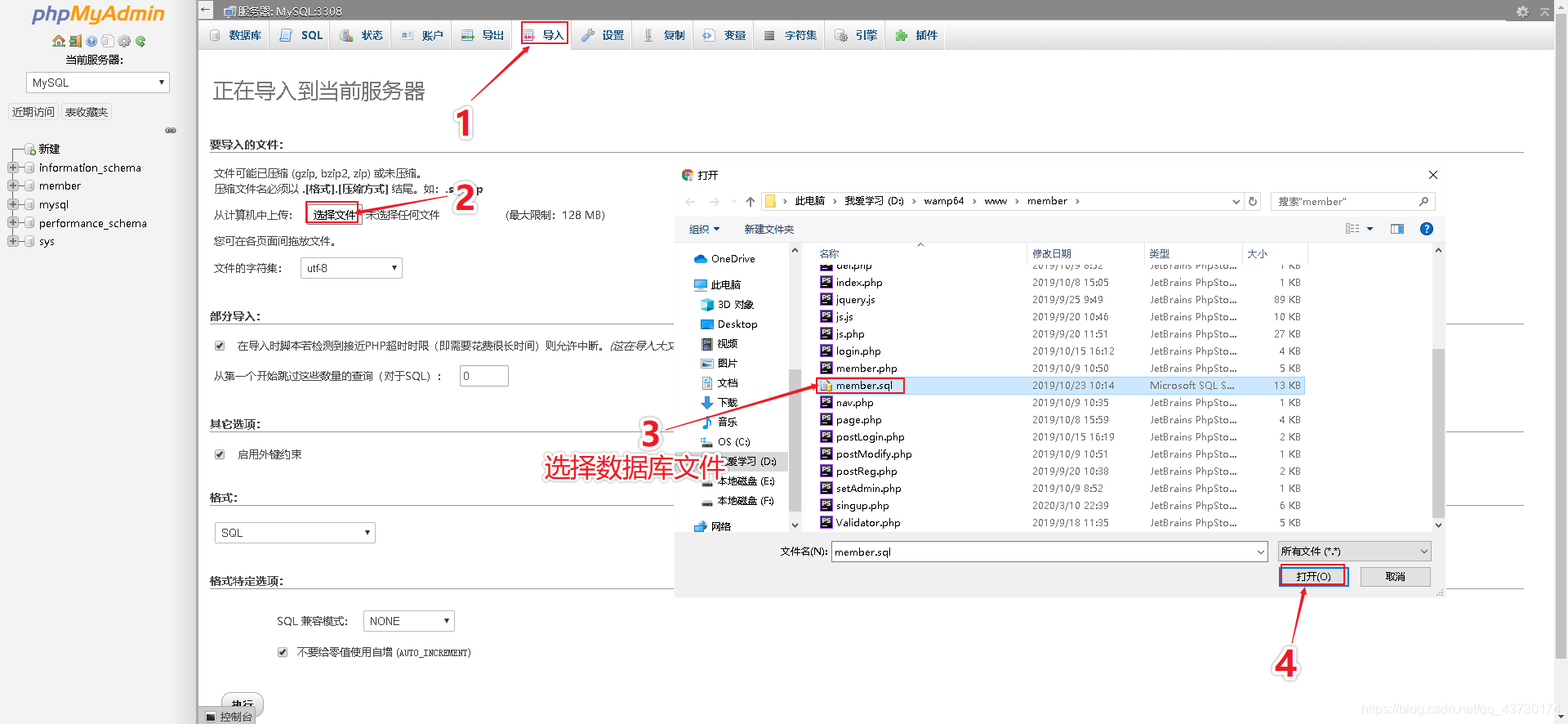The image size is (1568, 724).
Task: Click the search magnifier in Open dialog
Action: pos(1423,201)
